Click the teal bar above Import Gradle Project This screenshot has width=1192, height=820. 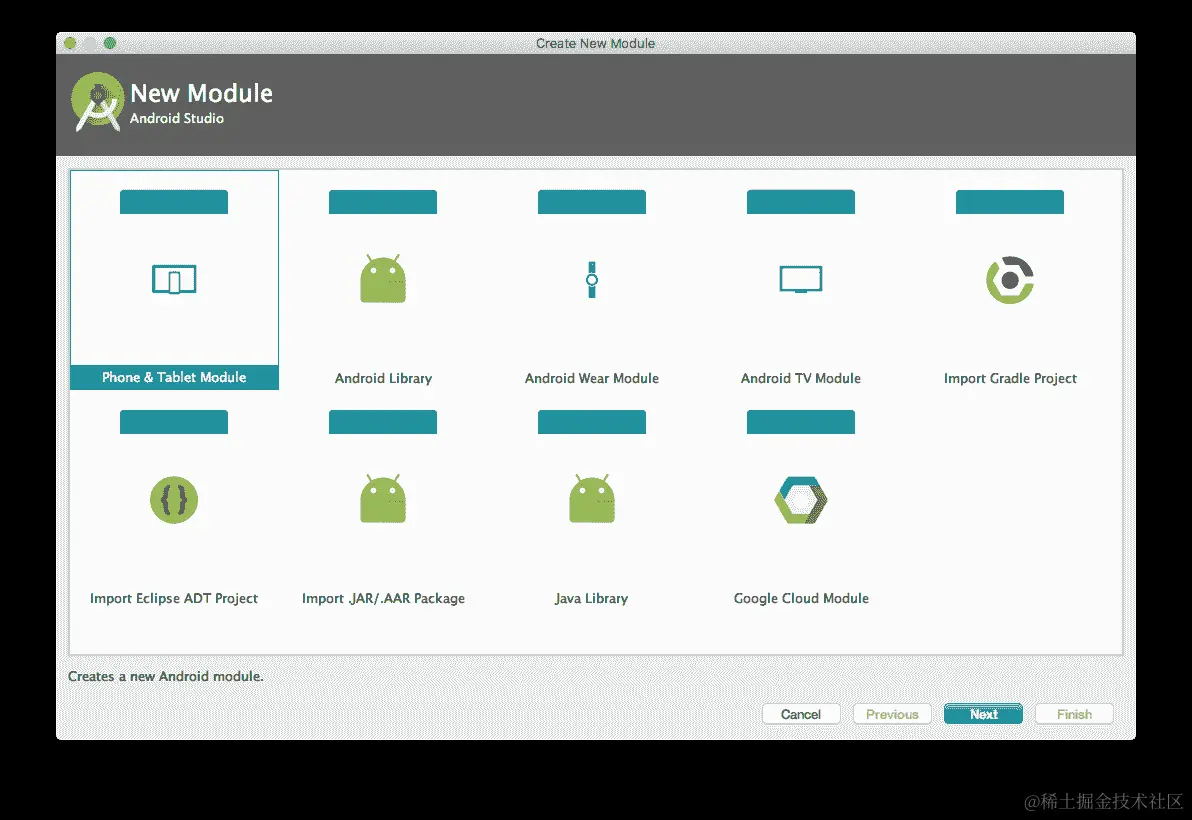[x=1010, y=202]
